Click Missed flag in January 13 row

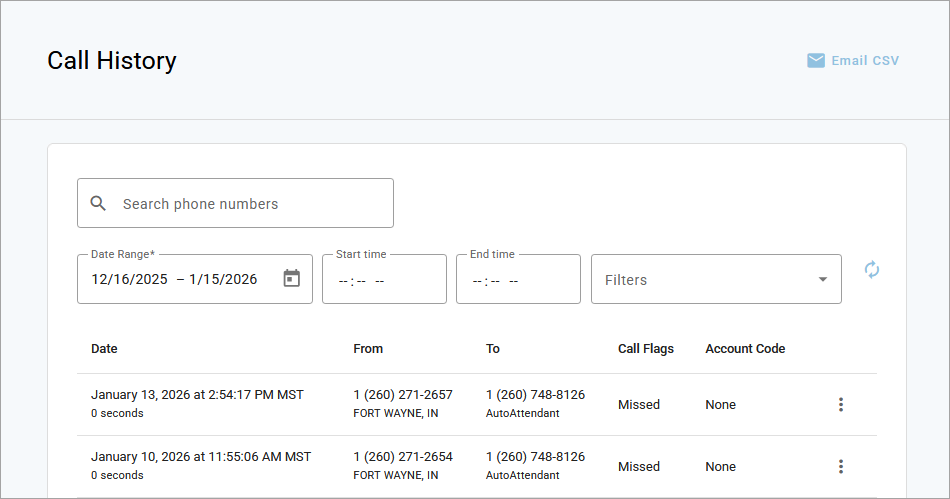tap(639, 405)
